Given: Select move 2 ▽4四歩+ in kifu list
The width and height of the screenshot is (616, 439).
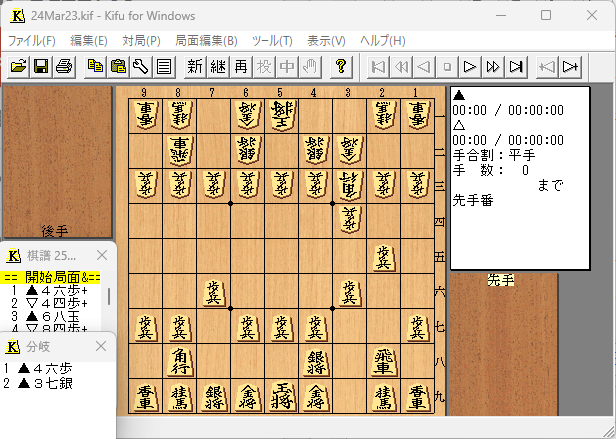Looking at the screenshot, I should [x=50, y=303].
